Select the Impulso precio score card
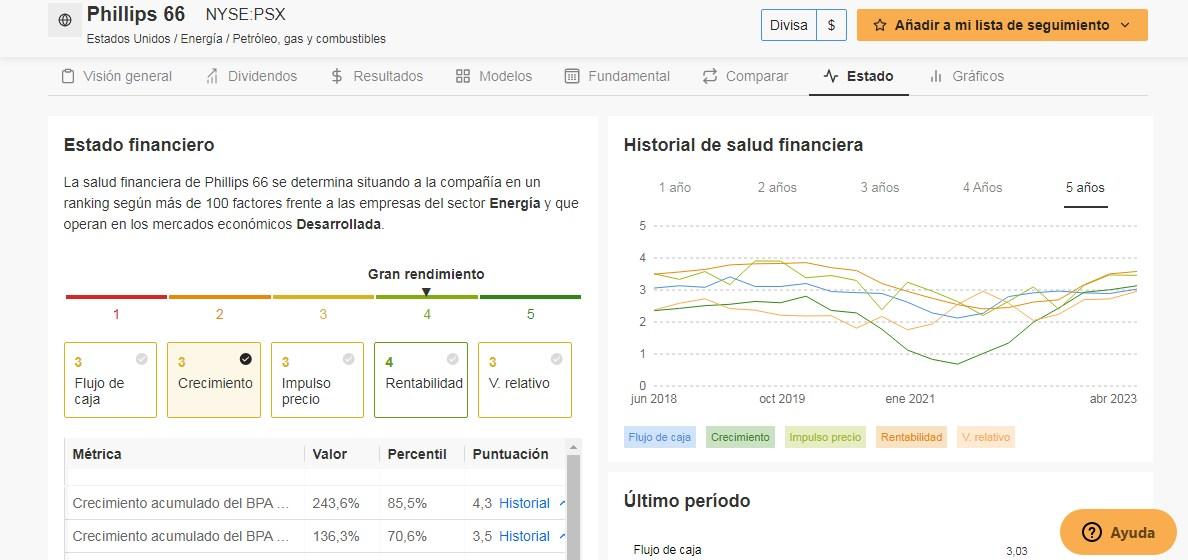This screenshot has height=560, width=1188. coord(317,380)
